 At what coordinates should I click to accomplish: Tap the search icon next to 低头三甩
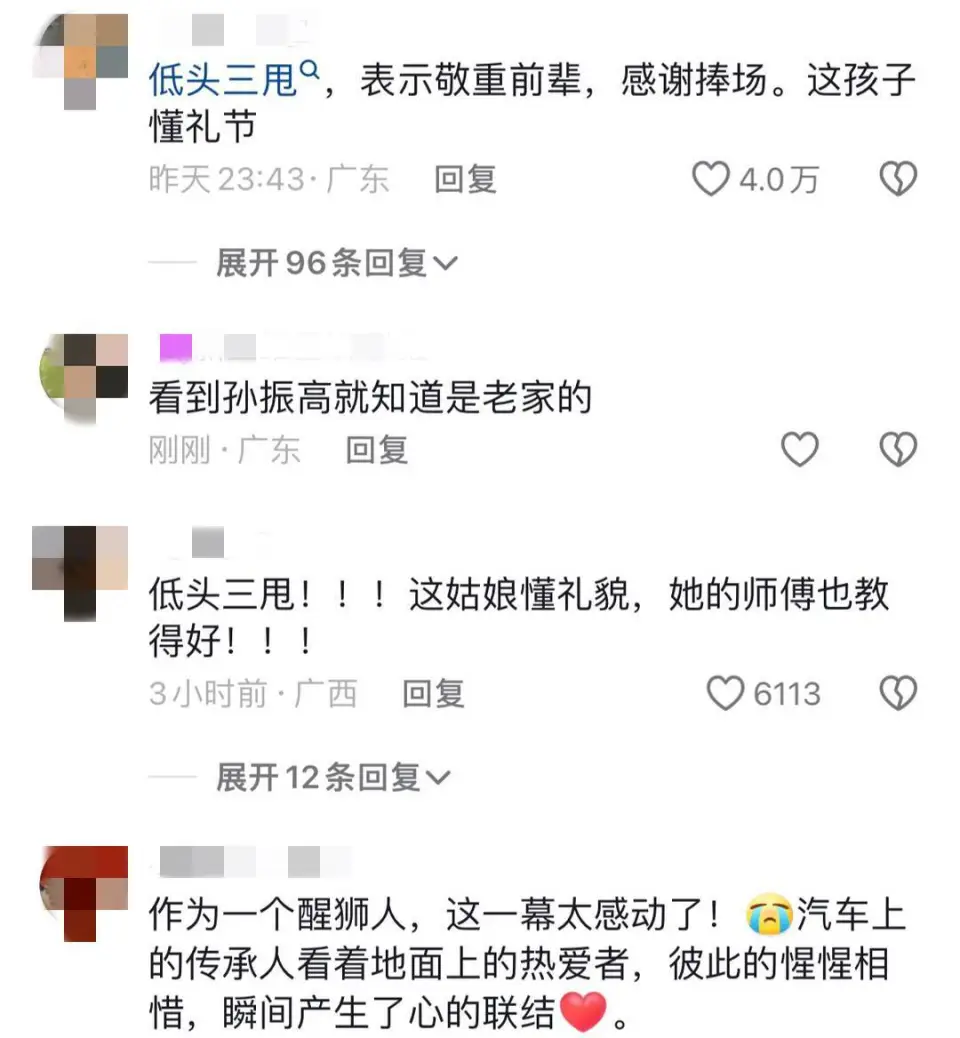pos(309,70)
